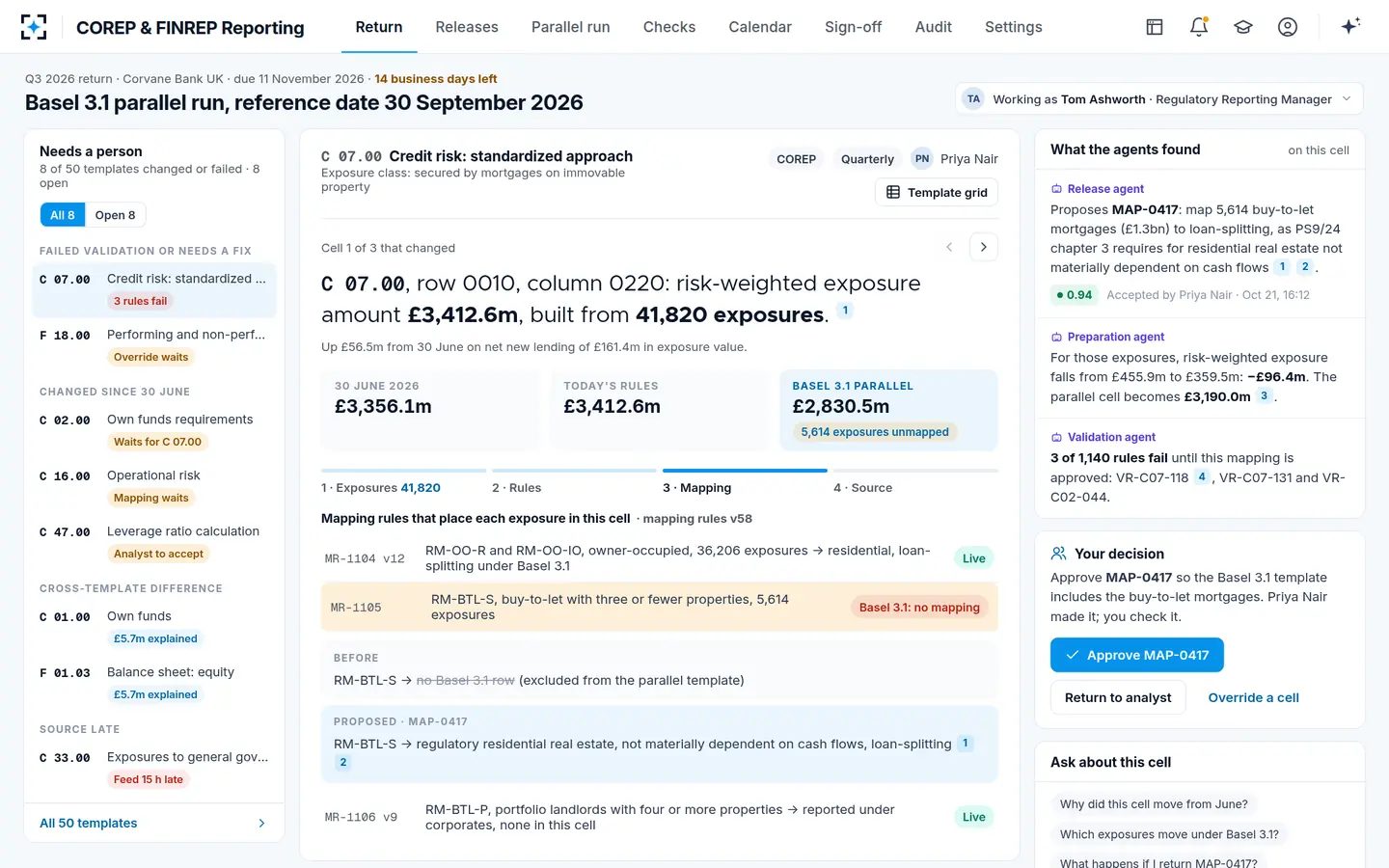Viewport: 1389px width, 868px height.
Task: Click the PN avatar for Priya Nair
Action: point(922,159)
